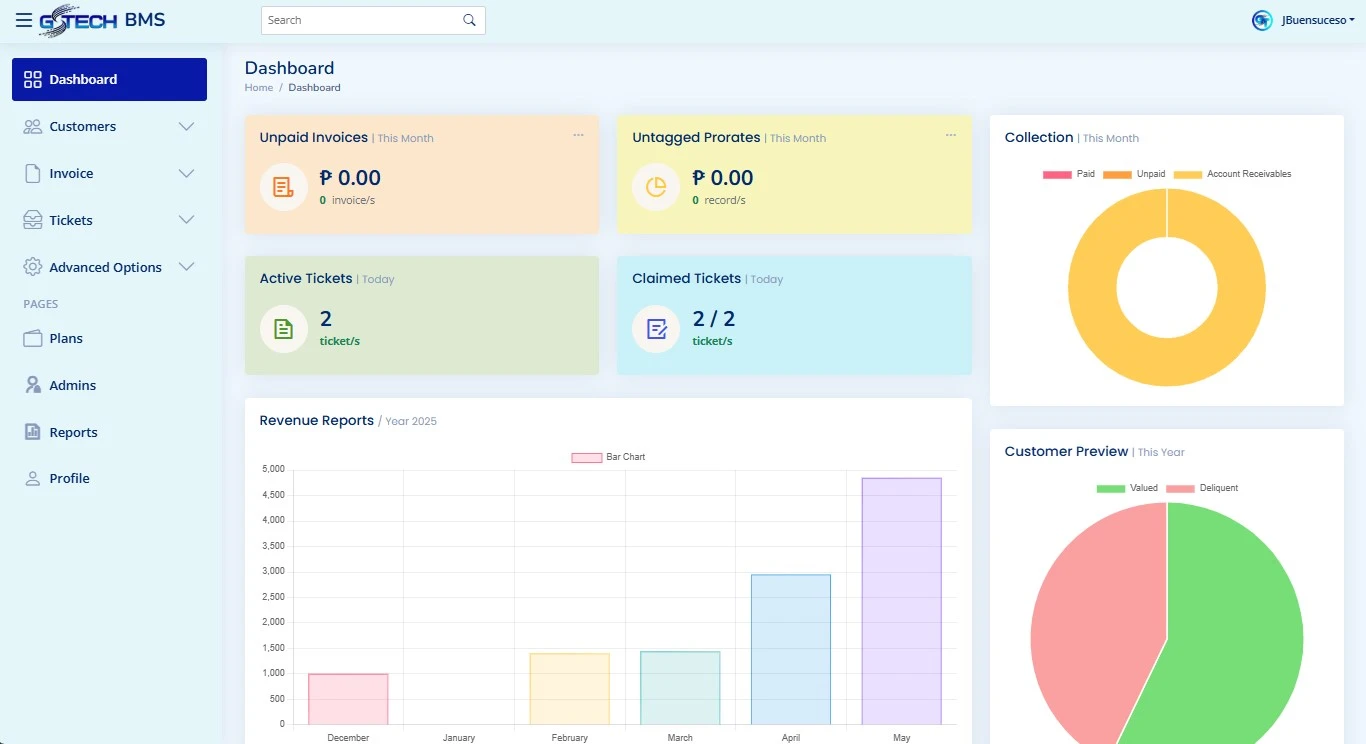This screenshot has width=1366, height=744.
Task: Click the Untagged Prorates pie icon
Action: [656, 187]
